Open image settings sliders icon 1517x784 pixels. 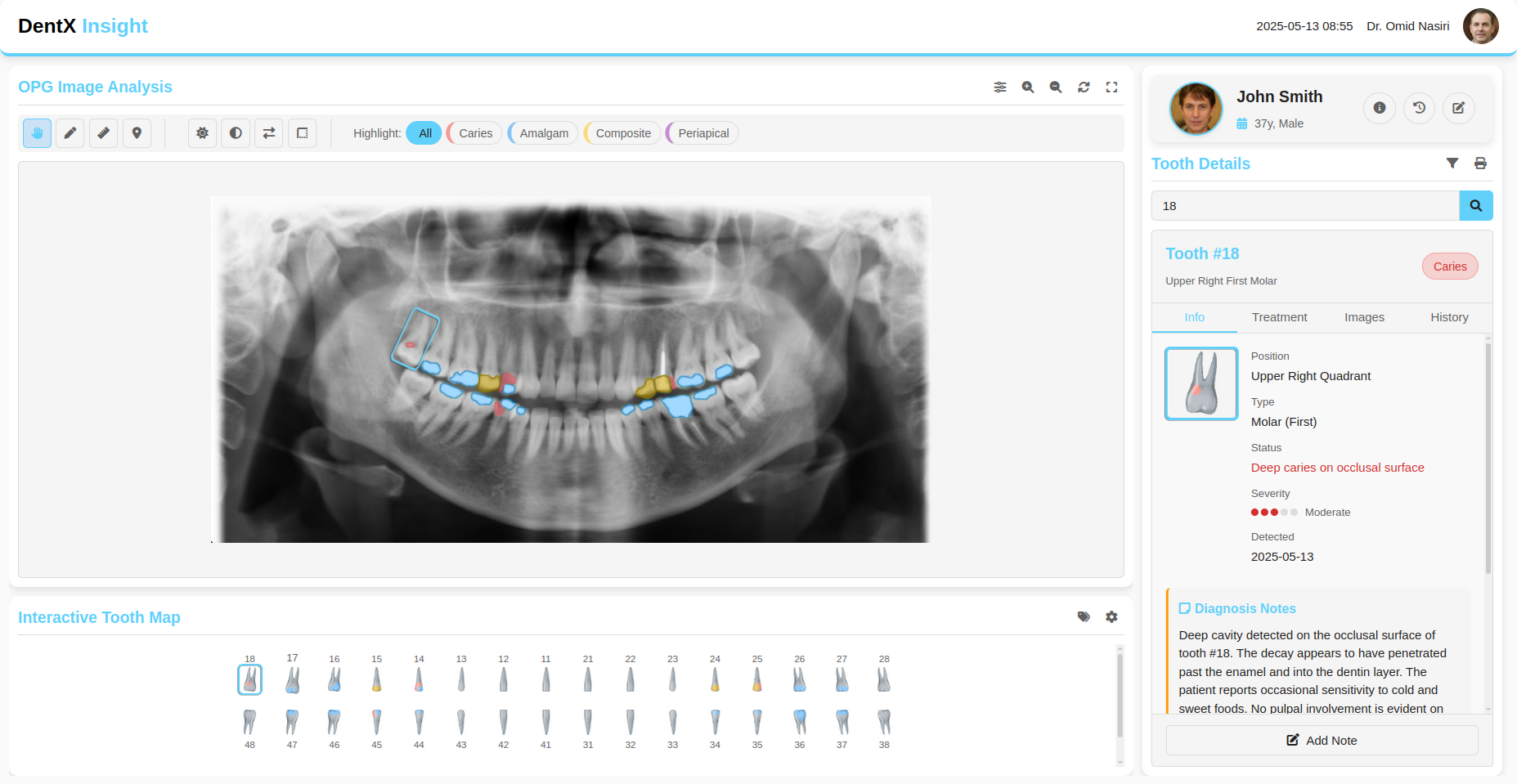[x=1000, y=87]
